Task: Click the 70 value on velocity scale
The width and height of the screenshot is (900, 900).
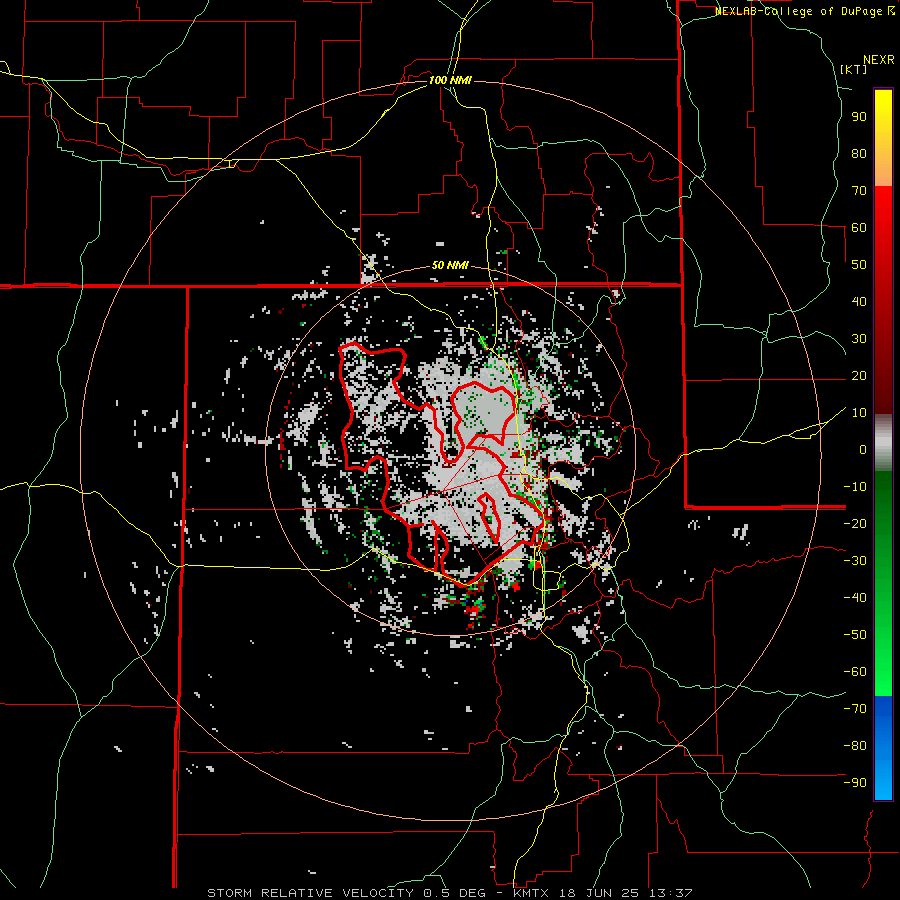Action: click(859, 191)
